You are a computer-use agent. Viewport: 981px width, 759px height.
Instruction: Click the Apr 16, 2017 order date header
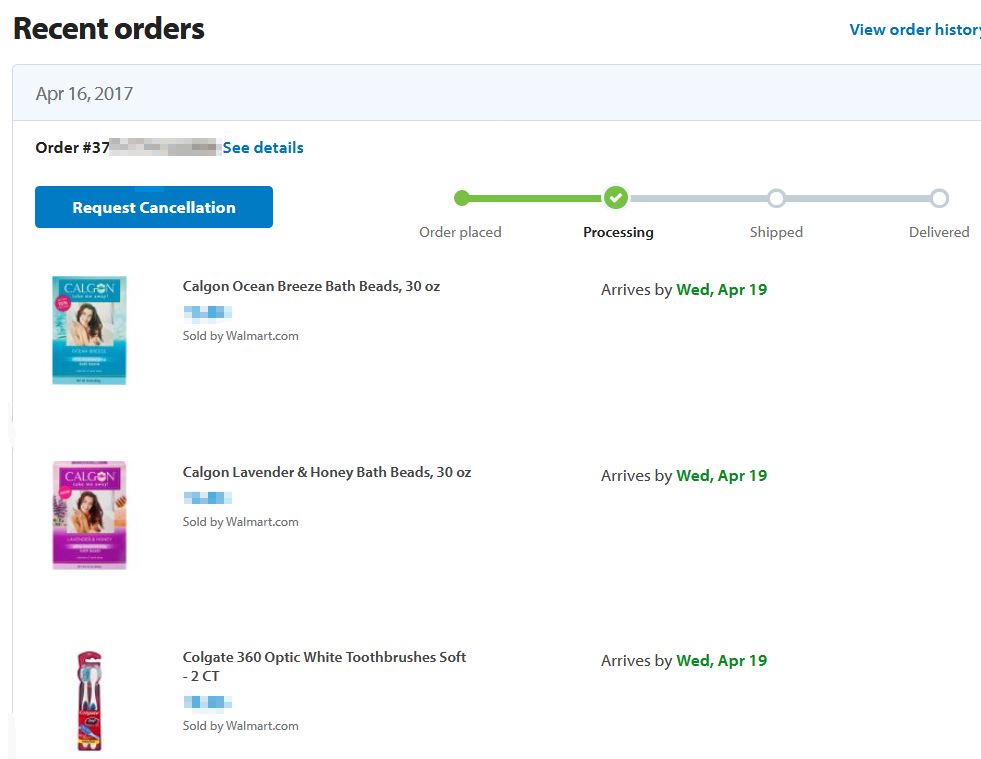(x=84, y=94)
